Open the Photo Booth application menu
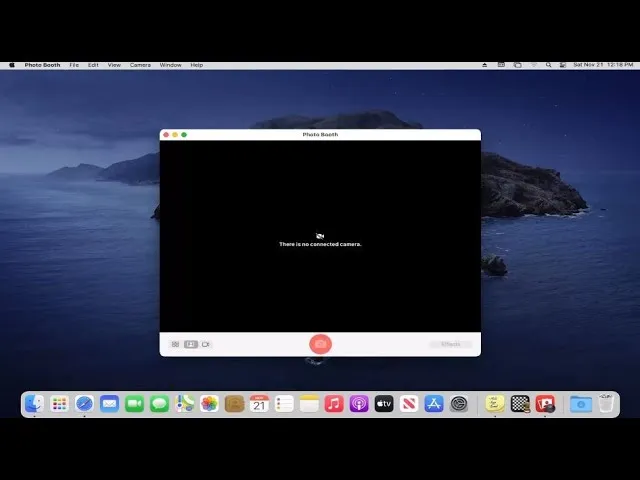This screenshot has height=480, width=640. tap(42, 65)
